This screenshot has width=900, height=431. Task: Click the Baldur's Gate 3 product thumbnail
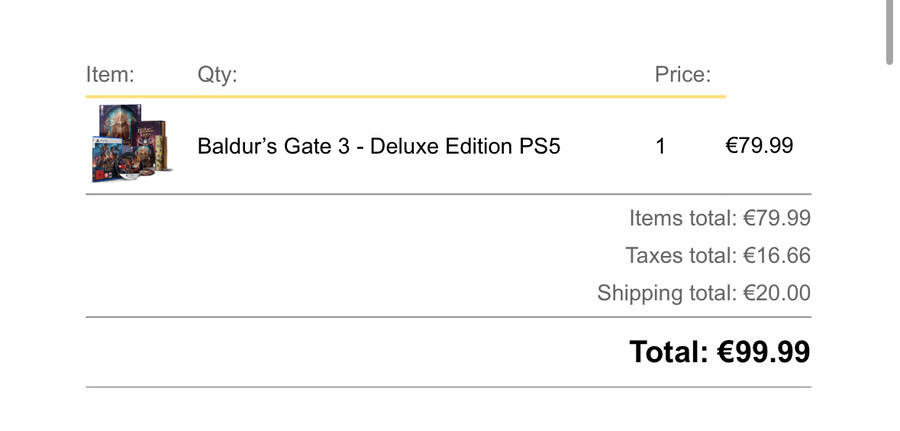[132, 143]
